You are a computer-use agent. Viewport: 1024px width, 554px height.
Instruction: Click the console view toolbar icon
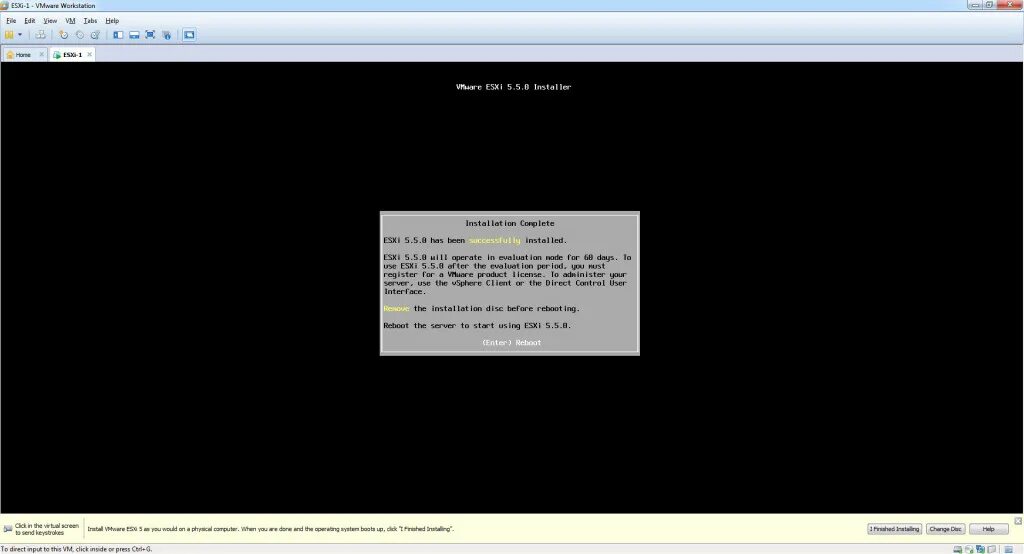tap(189, 35)
